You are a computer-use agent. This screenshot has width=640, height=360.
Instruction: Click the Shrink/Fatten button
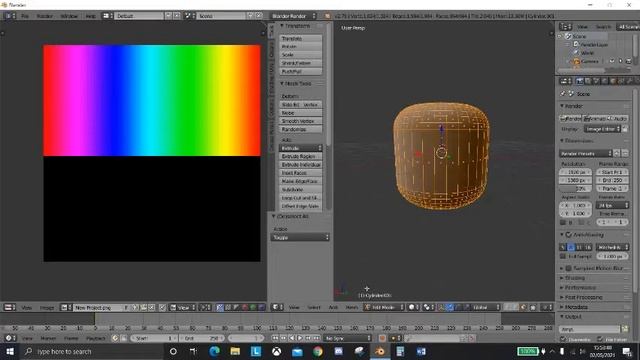point(301,63)
